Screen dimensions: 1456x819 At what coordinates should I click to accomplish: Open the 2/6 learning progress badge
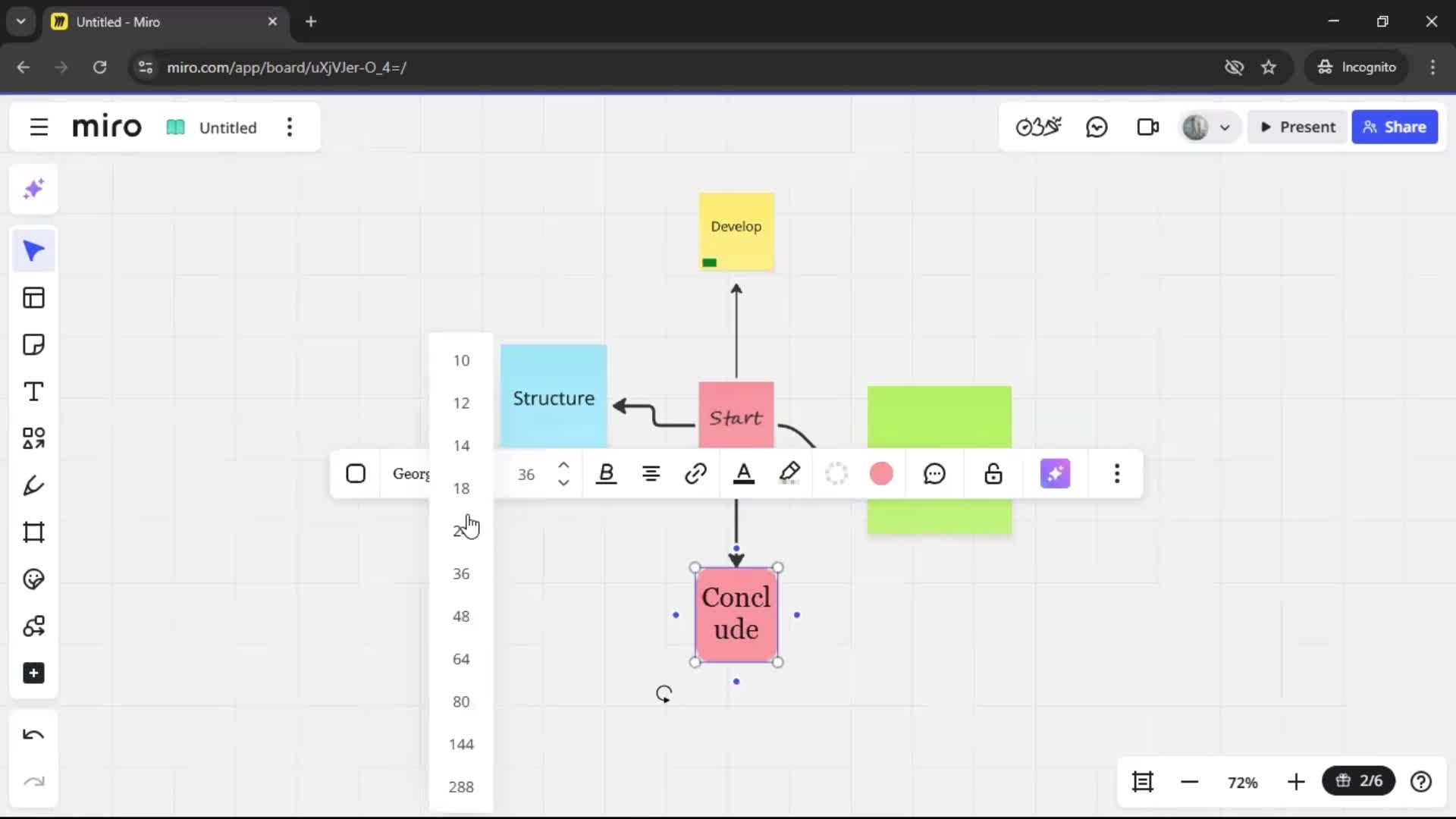pos(1358,781)
